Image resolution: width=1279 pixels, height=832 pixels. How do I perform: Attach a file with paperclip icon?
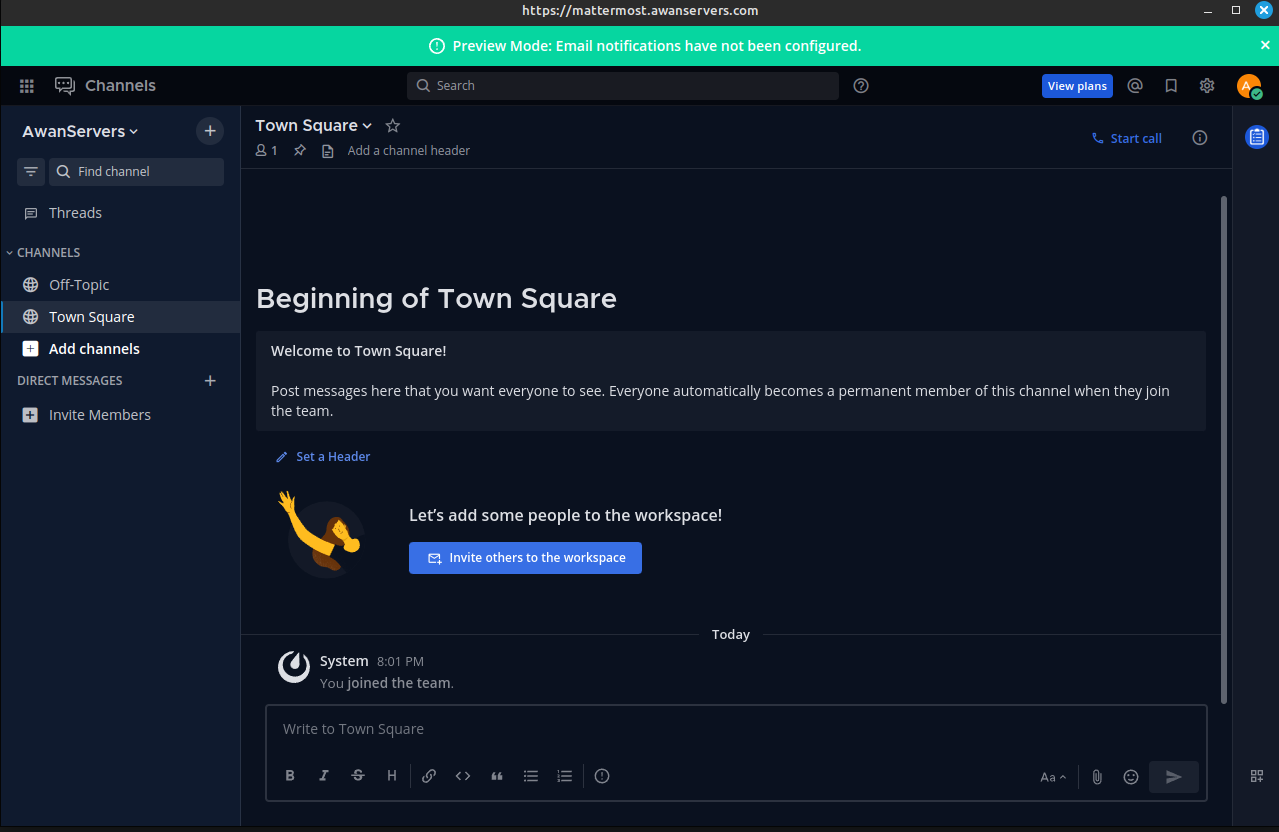(x=1097, y=777)
